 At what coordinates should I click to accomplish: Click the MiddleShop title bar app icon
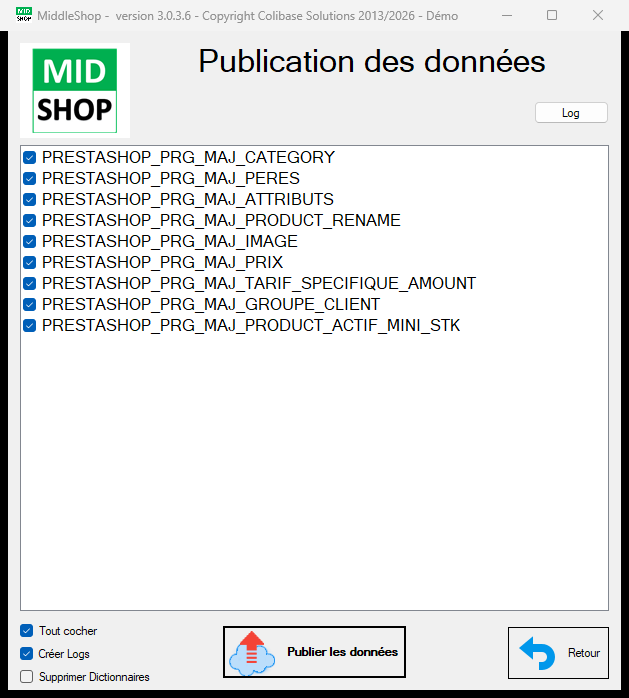24,15
